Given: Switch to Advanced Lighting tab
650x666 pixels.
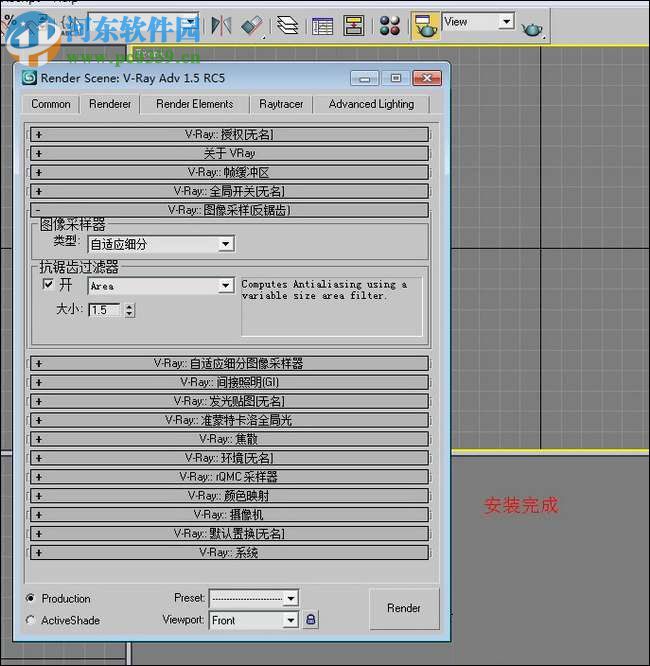Looking at the screenshot, I should point(371,104).
